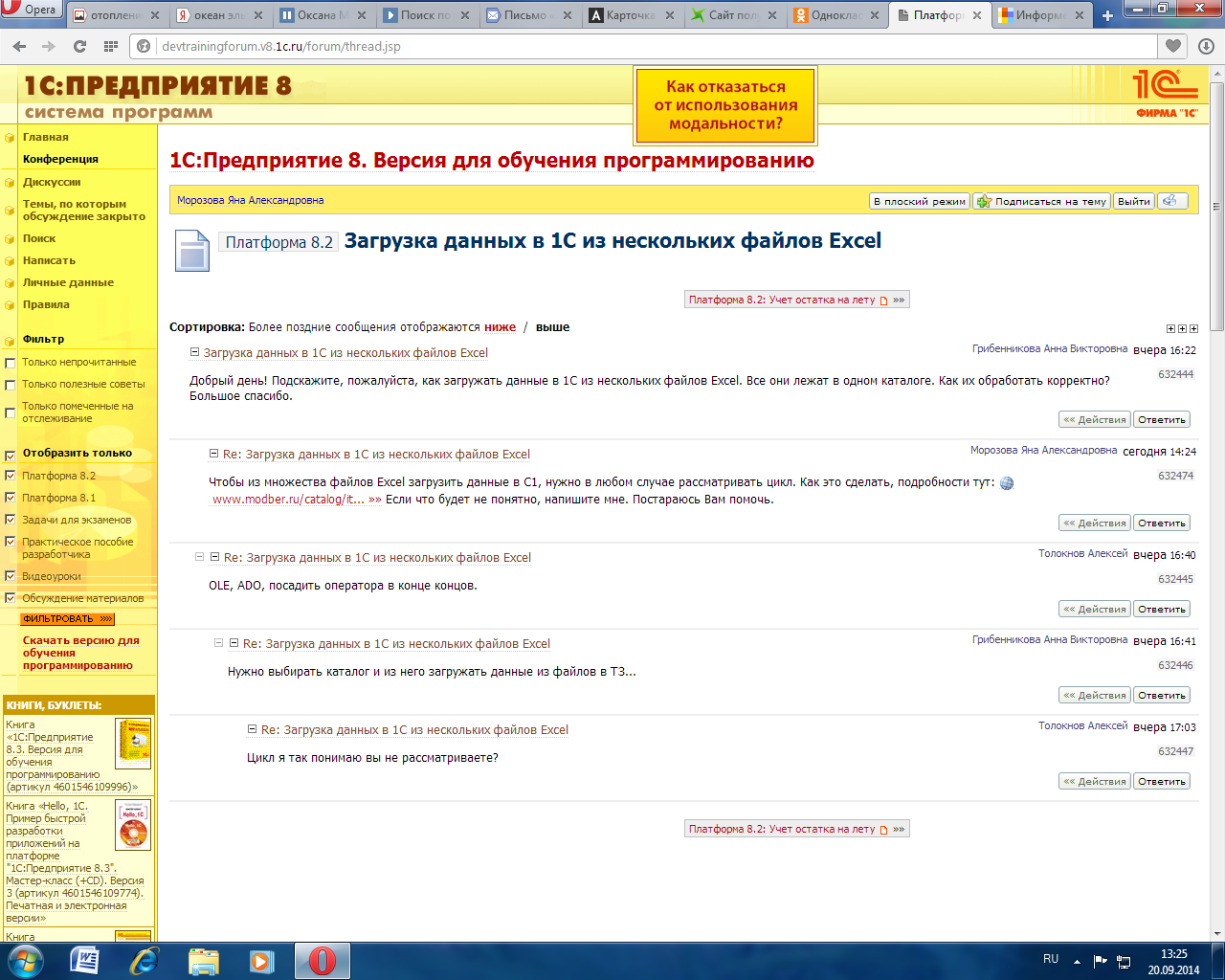Go back with the browser back arrow
The width and height of the screenshot is (1225, 980).
(x=19, y=46)
